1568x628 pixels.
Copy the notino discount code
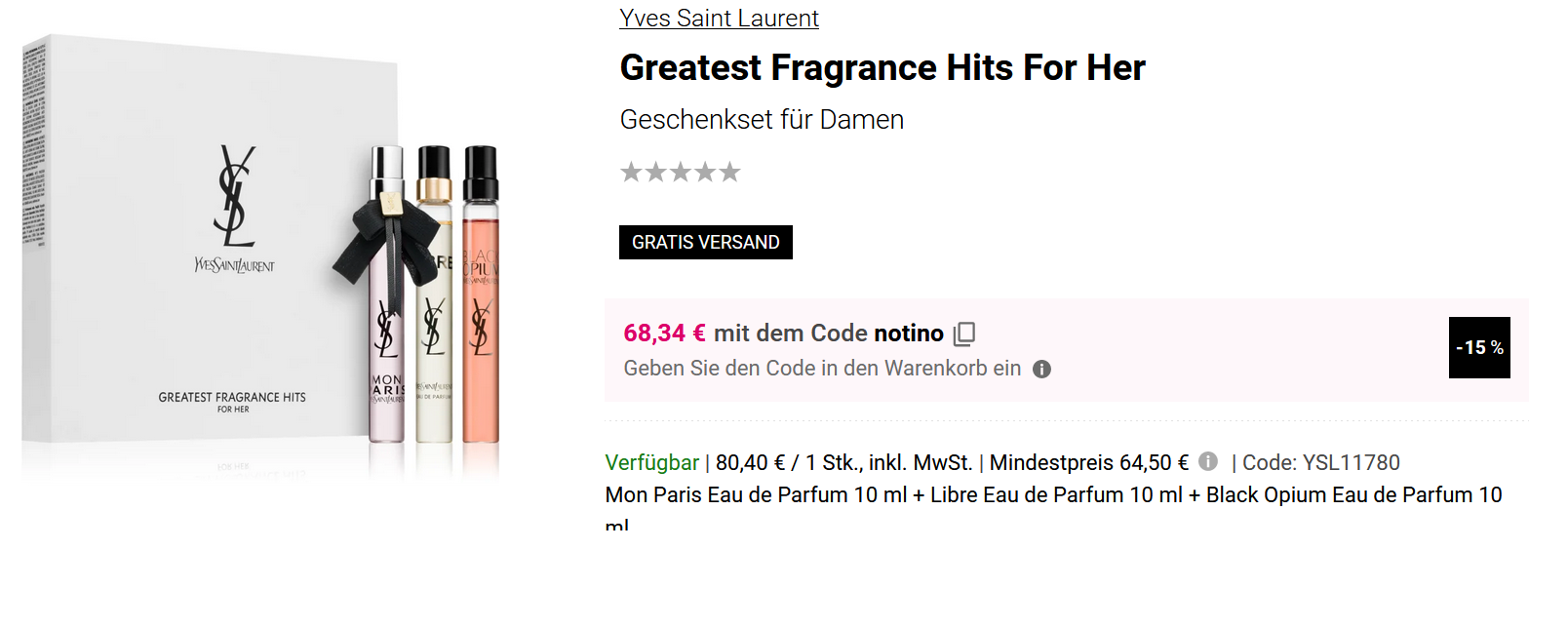click(963, 334)
